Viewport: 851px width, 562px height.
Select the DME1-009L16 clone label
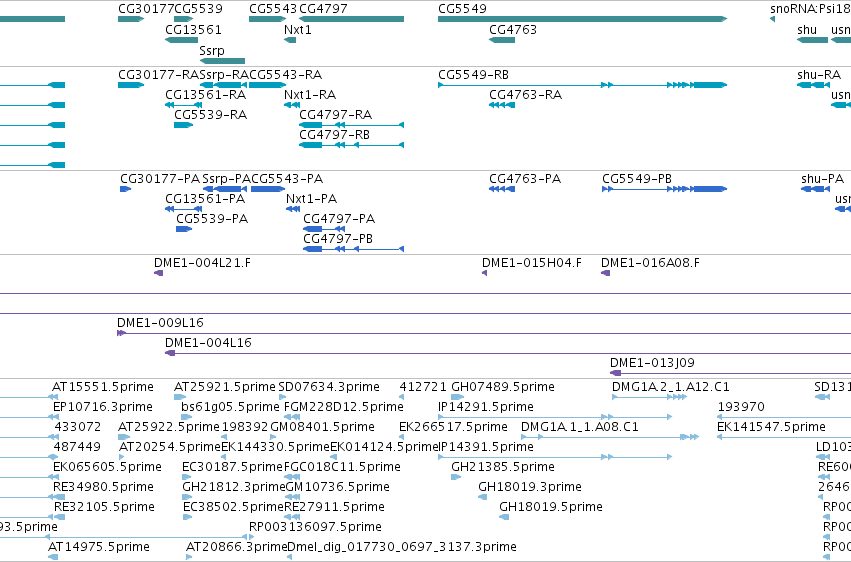pyautogui.click(x=161, y=322)
